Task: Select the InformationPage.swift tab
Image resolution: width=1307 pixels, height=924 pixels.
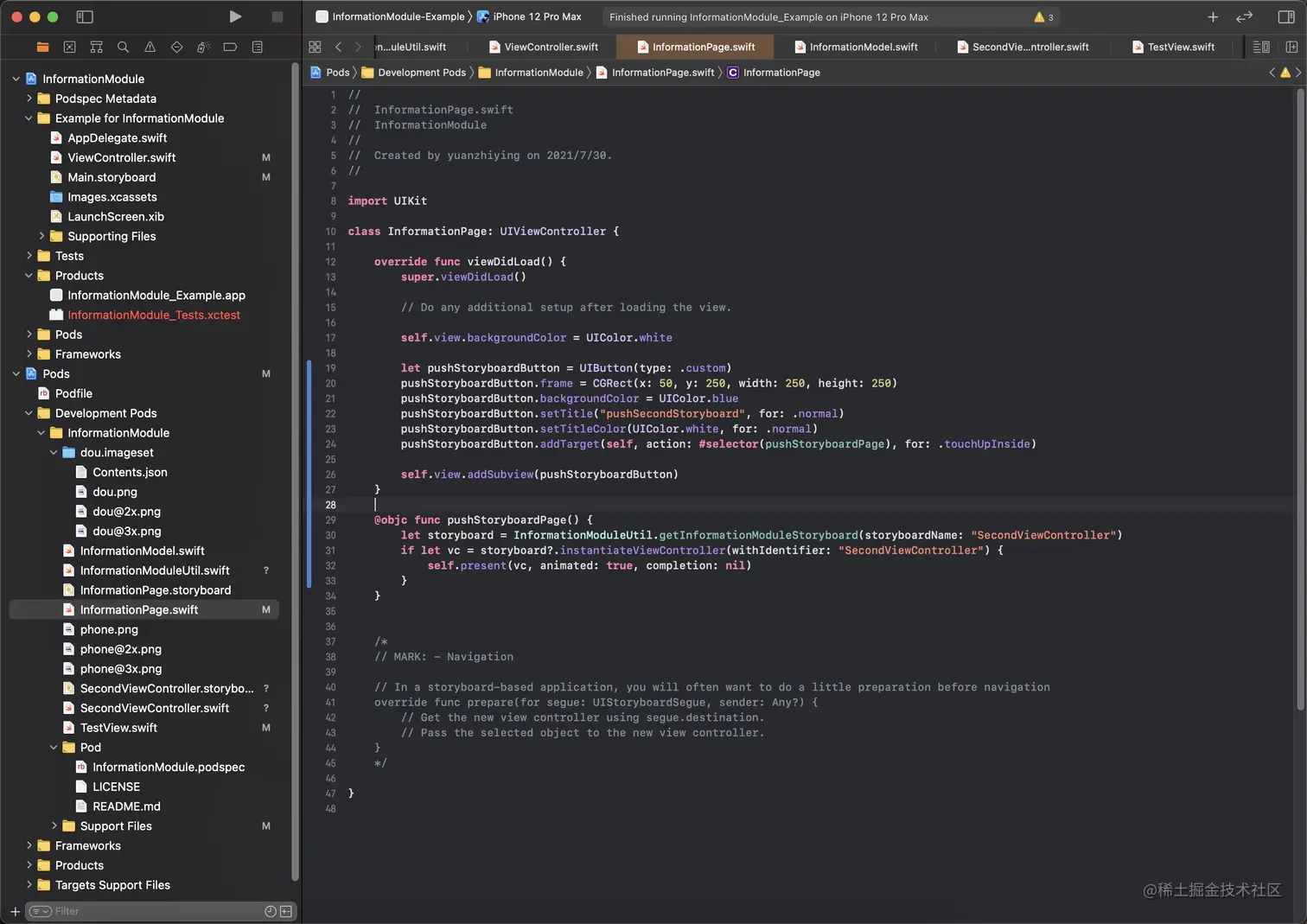Action: tap(696, 47)
